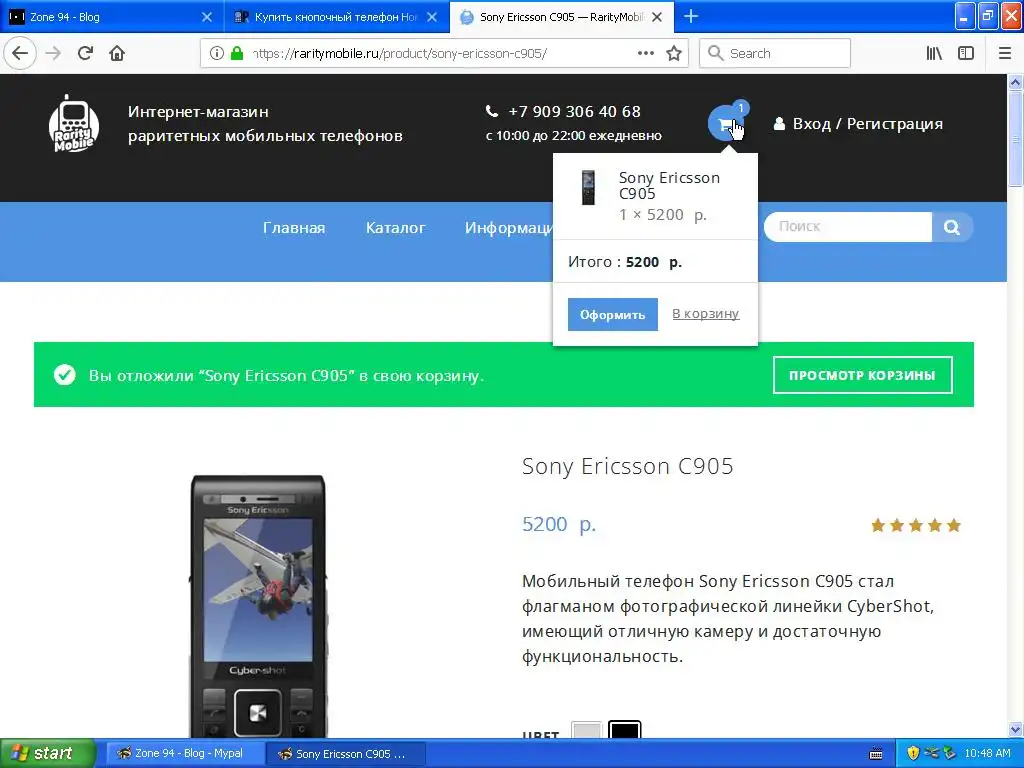Screen dimensions: 1024x768
Task: Select the black color swatch
Action: 624,730
